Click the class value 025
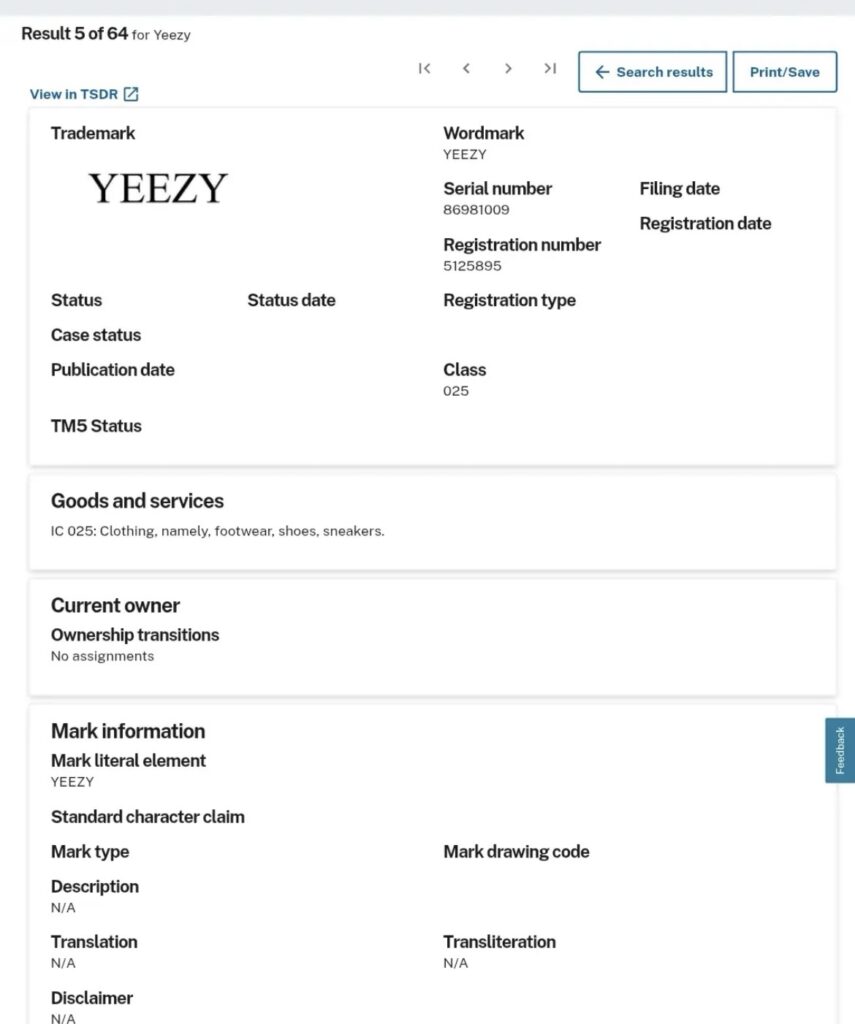Screen dimensions: 855x1024 click(456, 391)
